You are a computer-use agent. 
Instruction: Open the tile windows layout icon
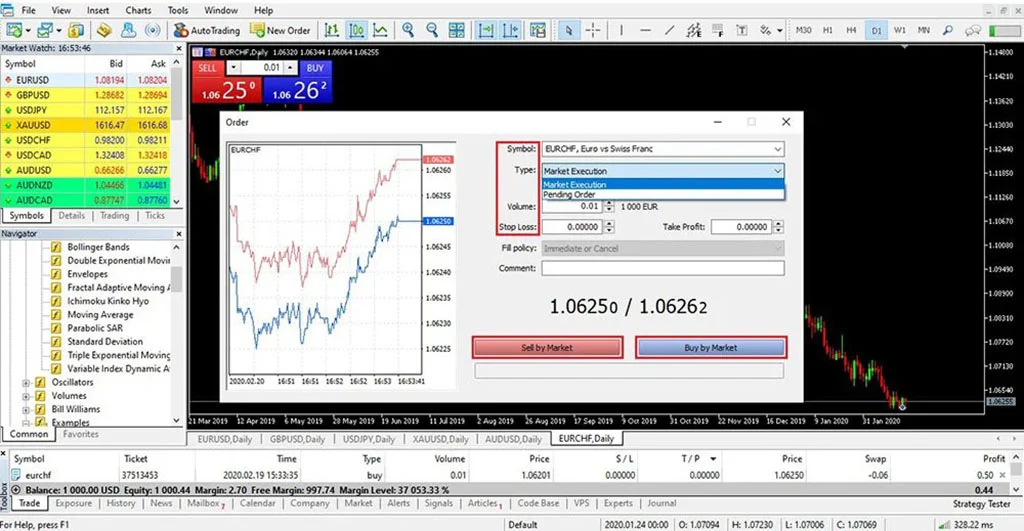455,30
